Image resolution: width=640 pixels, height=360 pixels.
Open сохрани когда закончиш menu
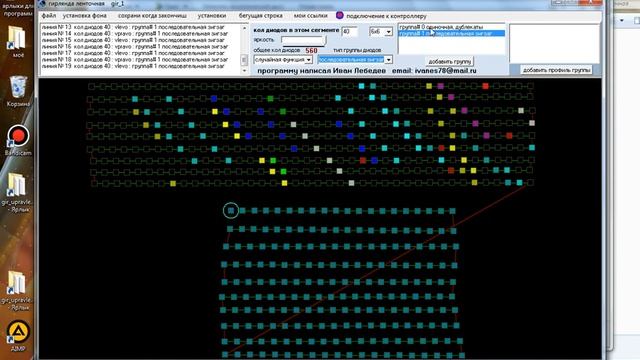[152, 16]
